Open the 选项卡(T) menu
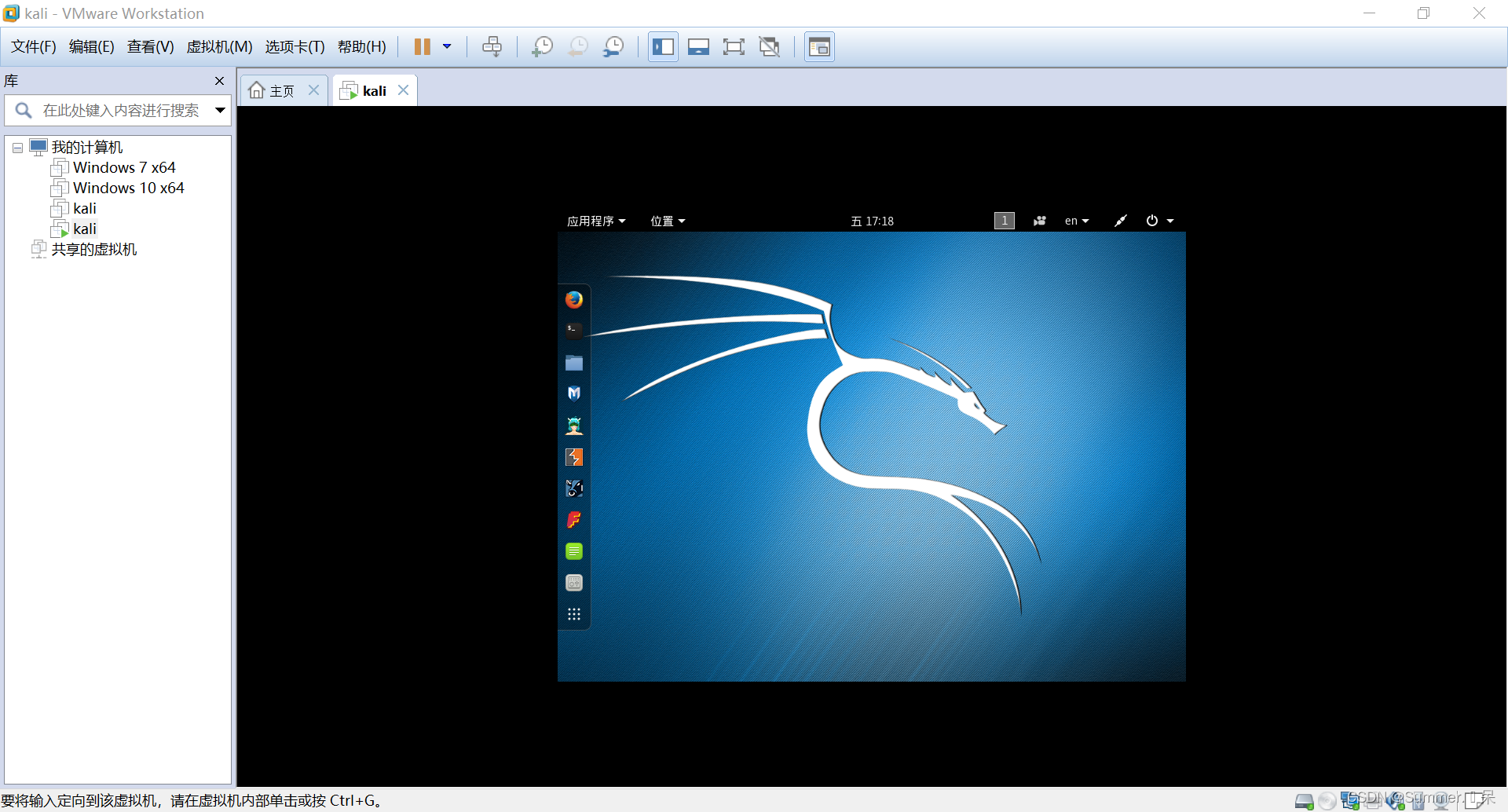1508x812 pixels. point(295,47)
